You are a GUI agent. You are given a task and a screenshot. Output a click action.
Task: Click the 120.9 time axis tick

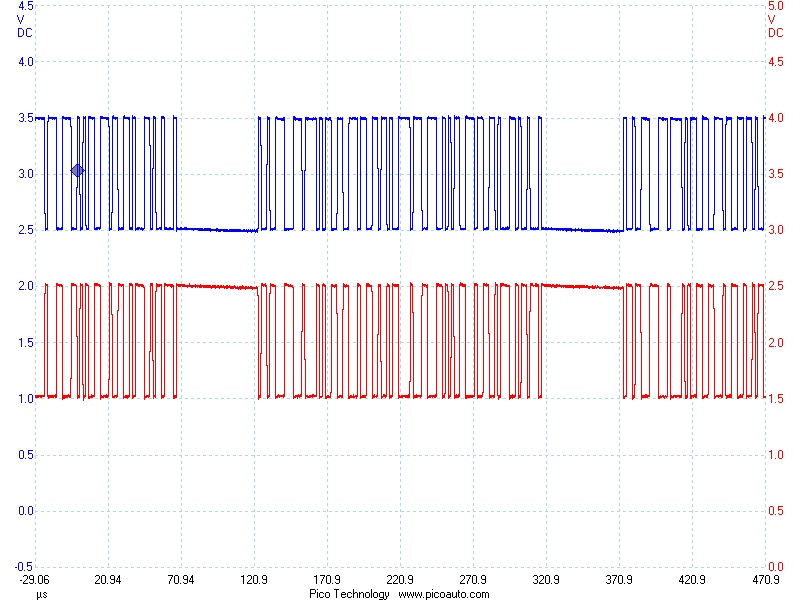pyautogui.click(x=254, y=580)
